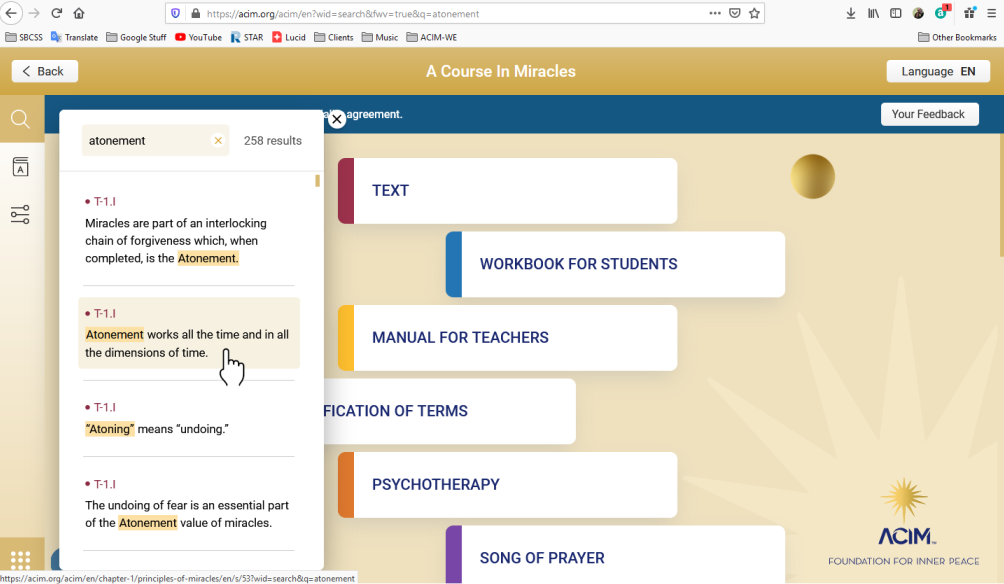Open result 'Miracles are part of an interlocking chain'
This screenshot has height=584, width=1004.
188,232
